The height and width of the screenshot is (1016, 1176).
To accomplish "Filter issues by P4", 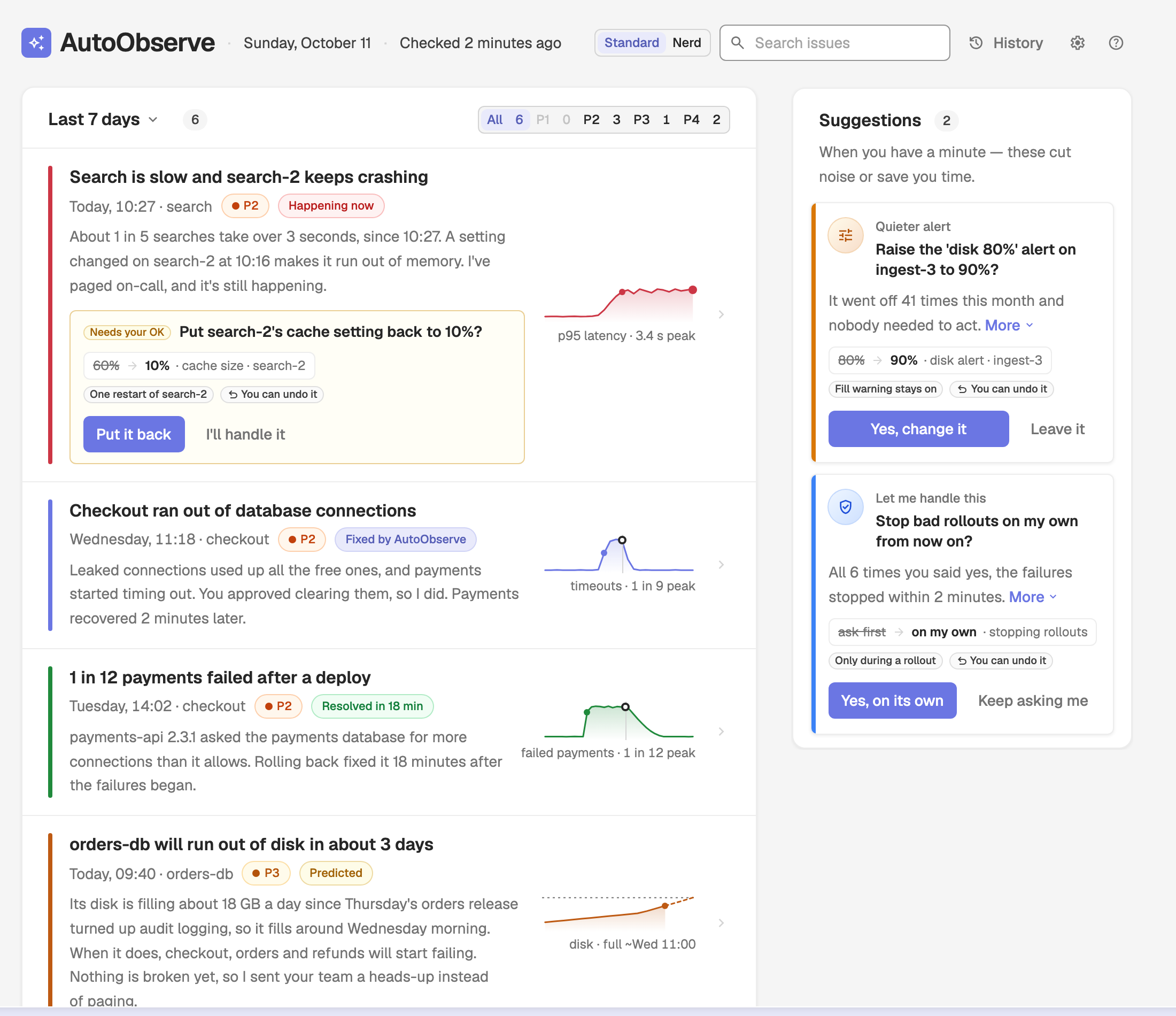I will tap(702, 120).
